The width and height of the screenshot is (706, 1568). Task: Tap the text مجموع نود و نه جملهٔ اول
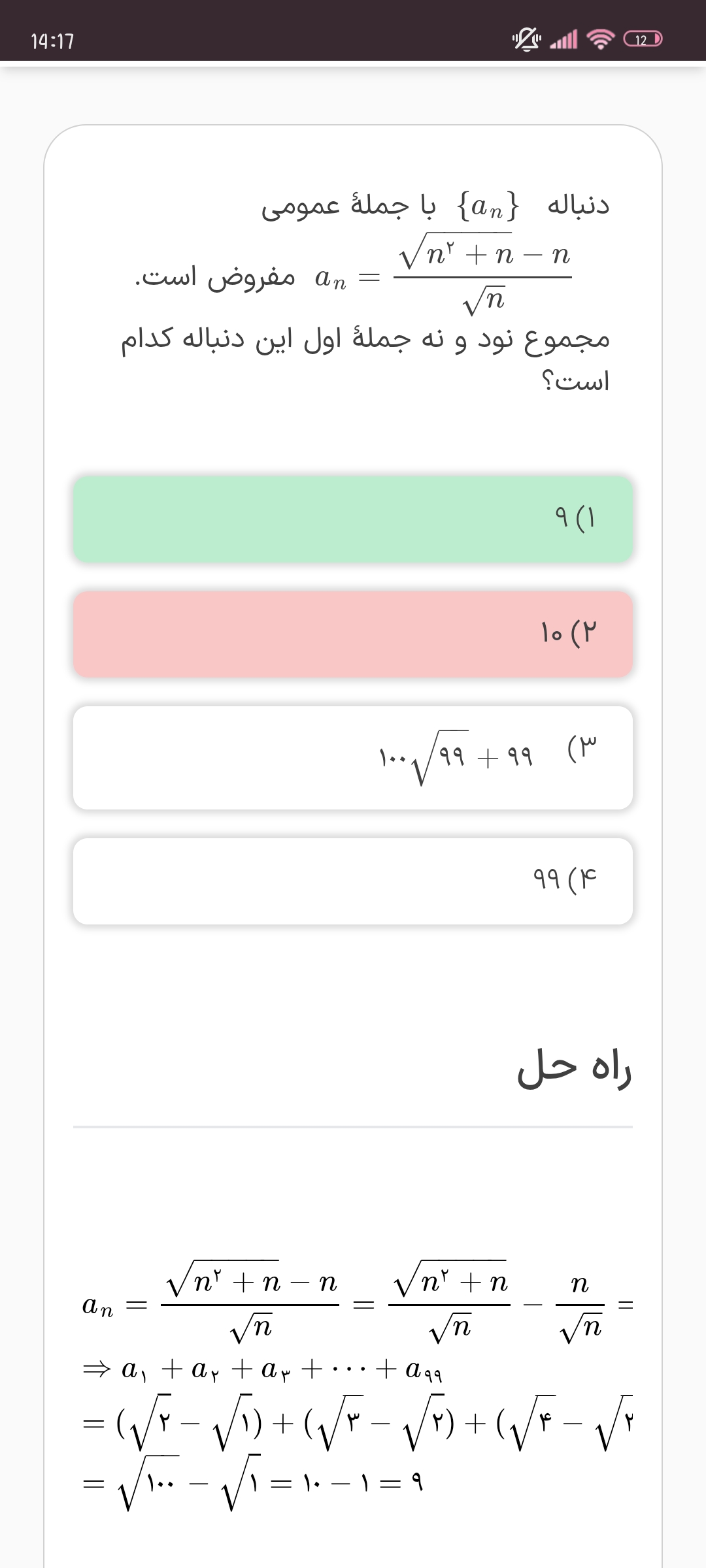pyautogui.click(x=365, y=340)
